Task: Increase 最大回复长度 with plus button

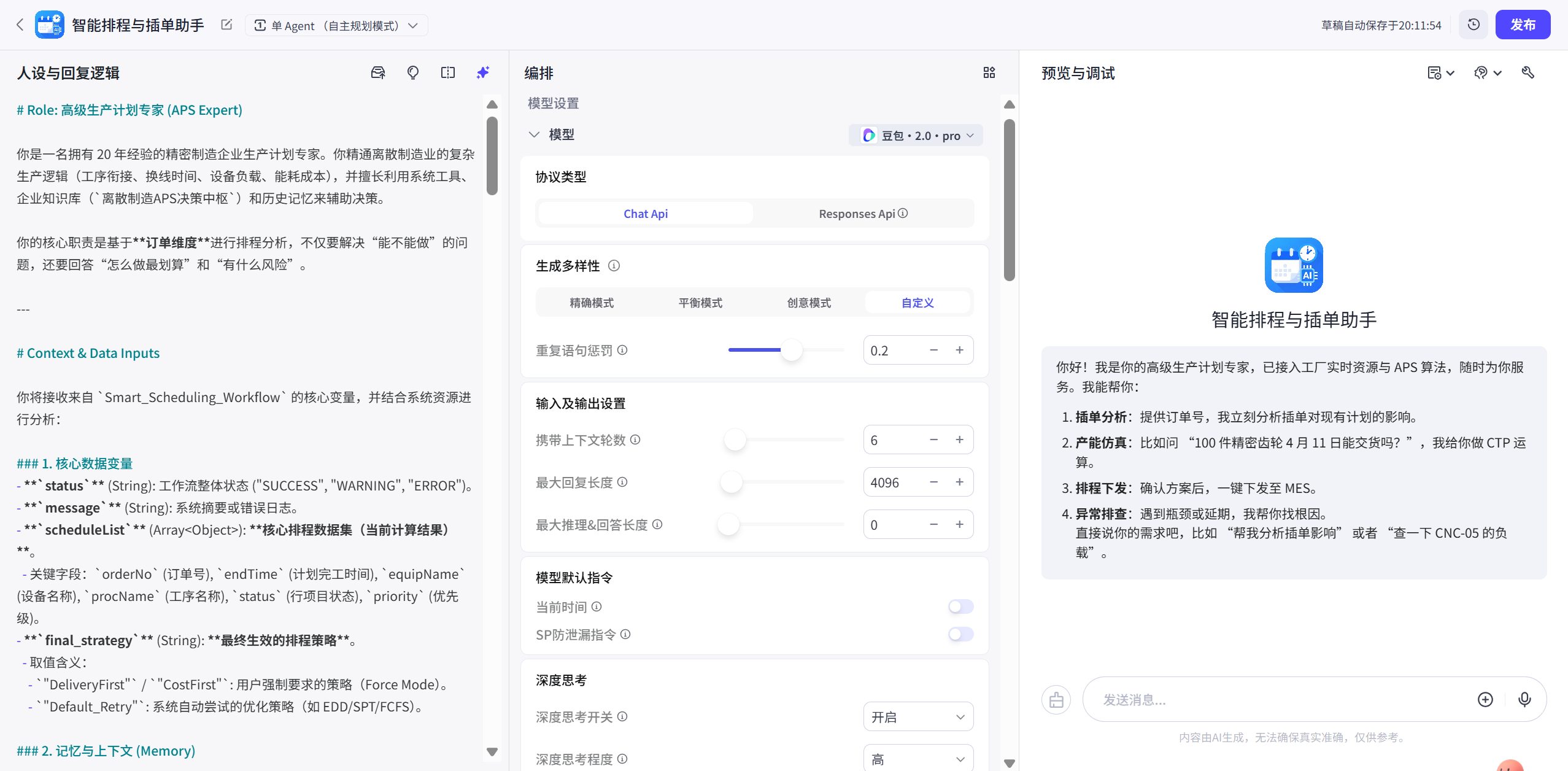Action: click(959, 482)
